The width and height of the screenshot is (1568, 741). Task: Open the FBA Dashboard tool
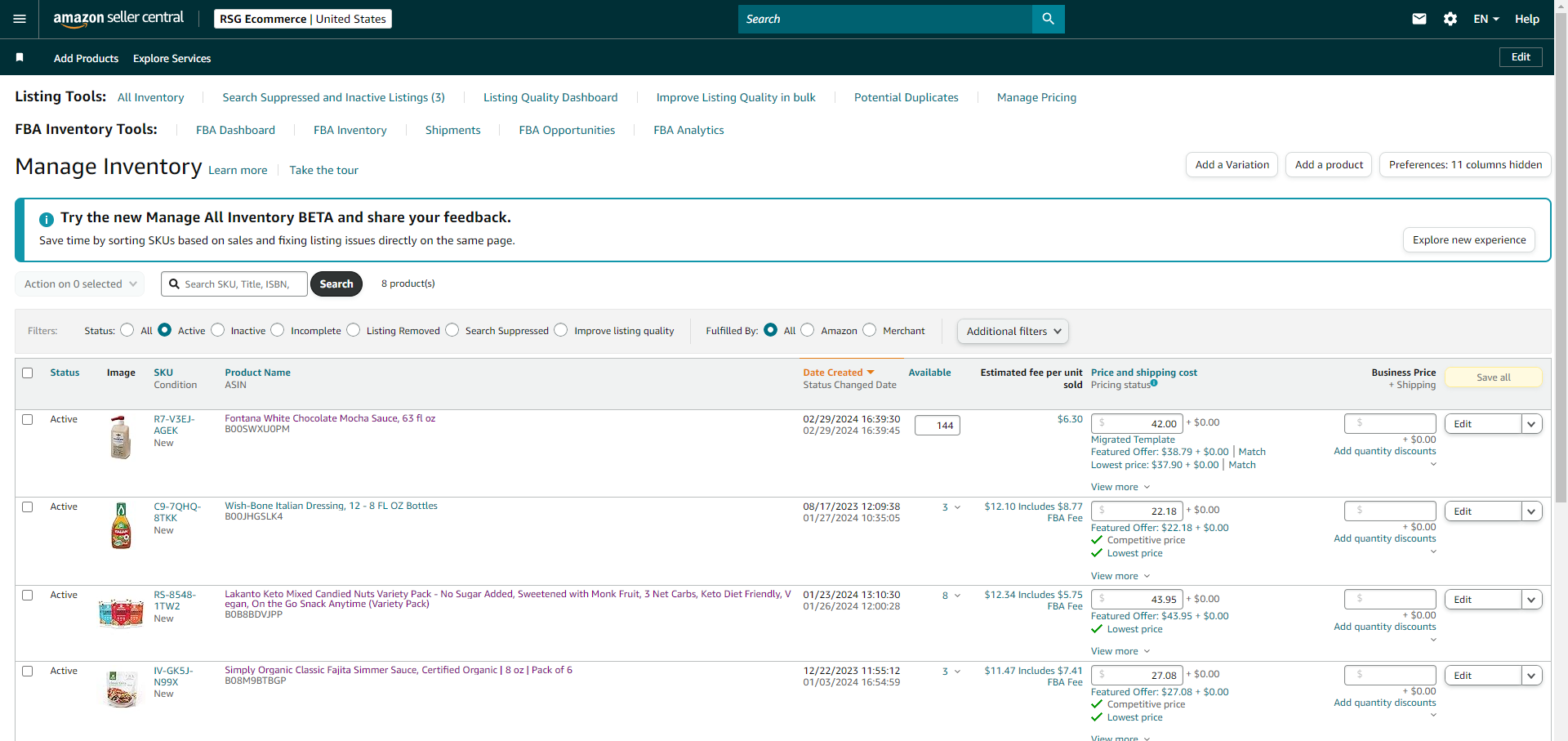click(235, 130)
